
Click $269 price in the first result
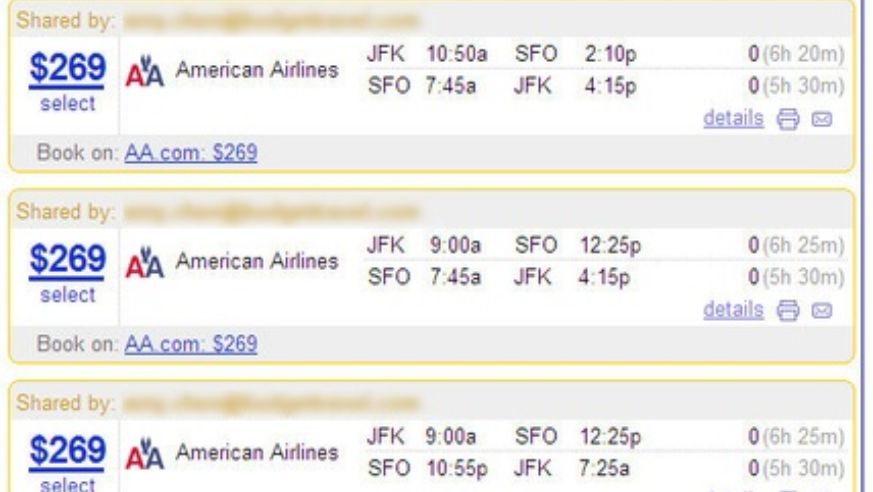[x=67, y=68]
